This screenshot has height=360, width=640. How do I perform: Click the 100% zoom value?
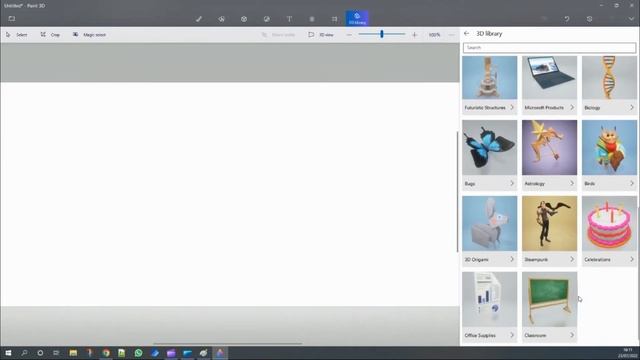(x=434, y=35)
